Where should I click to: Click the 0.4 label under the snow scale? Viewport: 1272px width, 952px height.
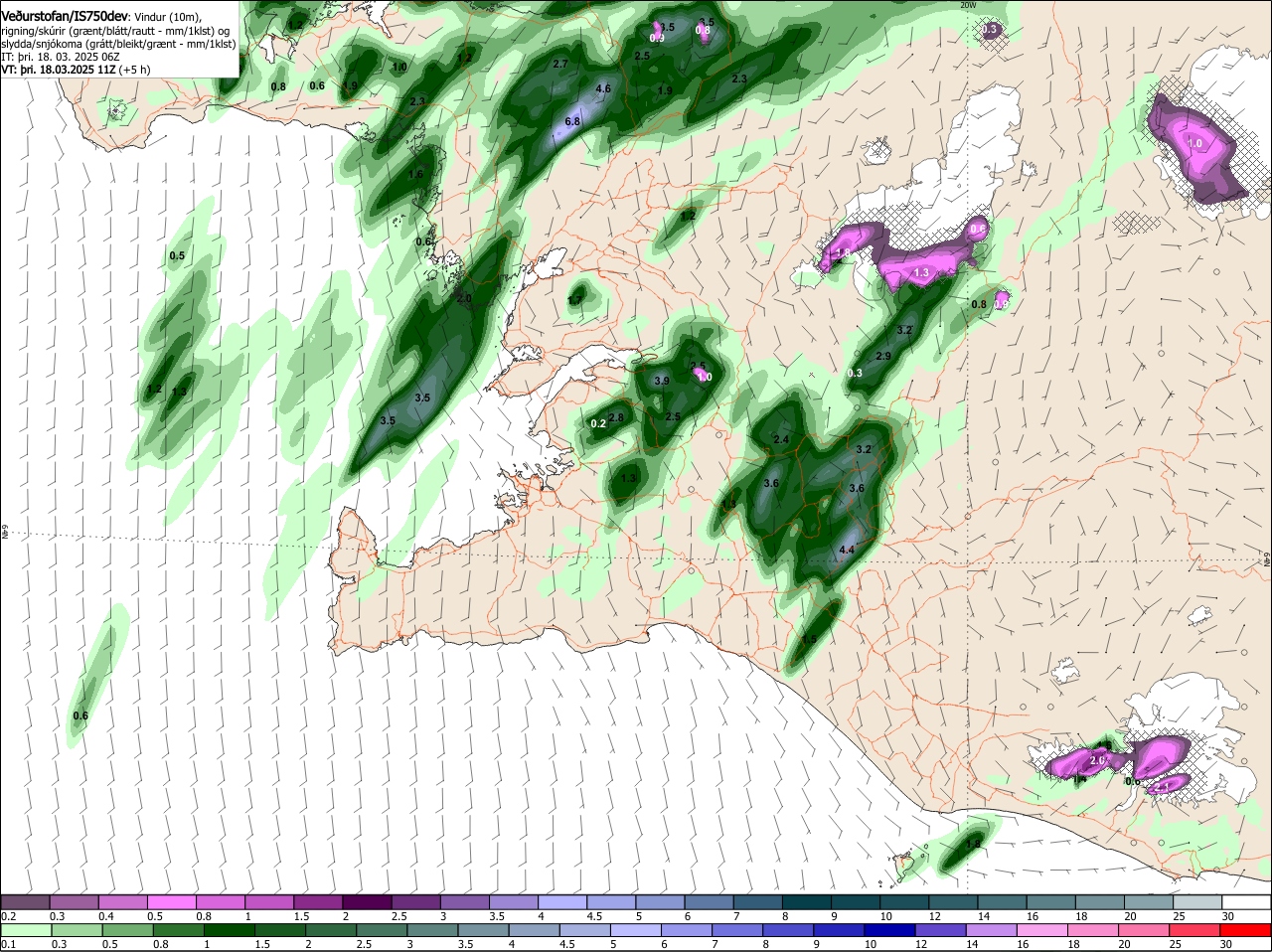(105, 915)
